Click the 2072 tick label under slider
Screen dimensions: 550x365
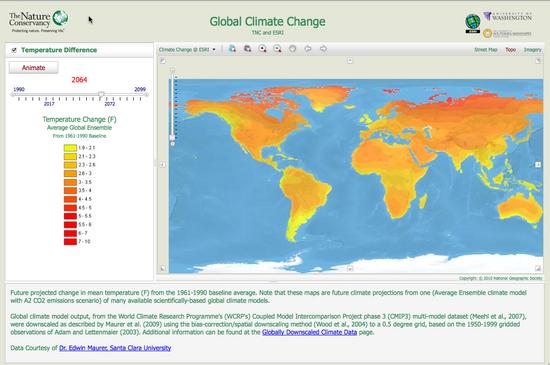(109, 104)
